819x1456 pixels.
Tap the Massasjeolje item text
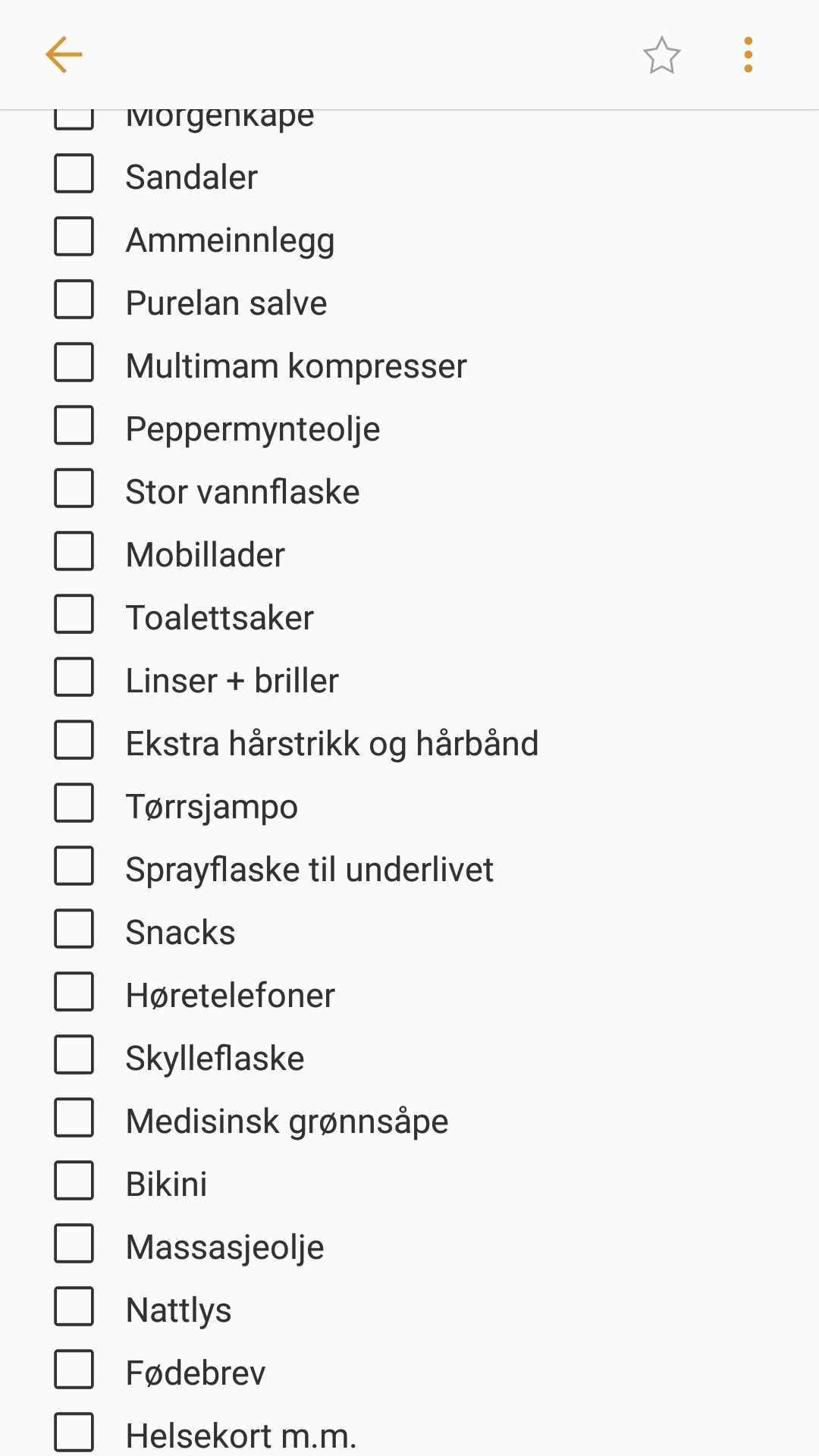coord(224,1247)
